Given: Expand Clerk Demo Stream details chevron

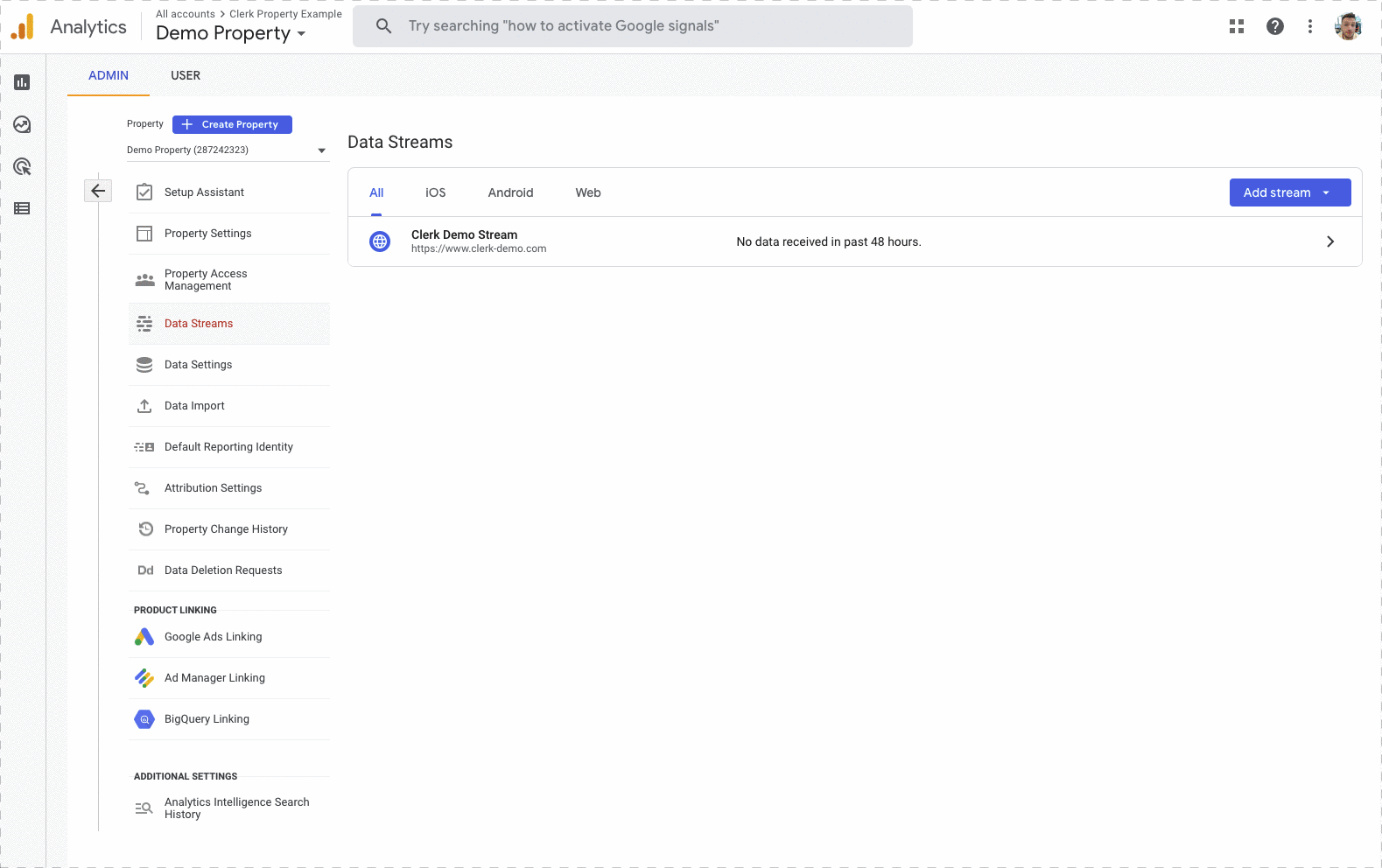Looking at the screenshot, I should pyautogui.click(x=1329, y=241).
